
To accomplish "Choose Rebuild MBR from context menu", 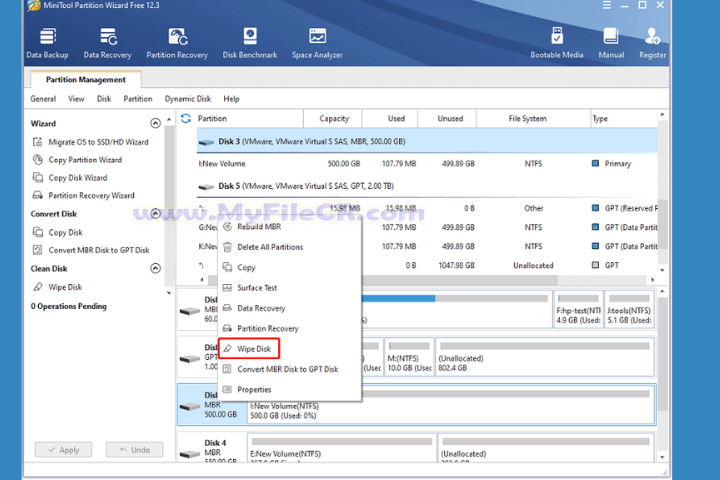I will click(x=289, y=226).
